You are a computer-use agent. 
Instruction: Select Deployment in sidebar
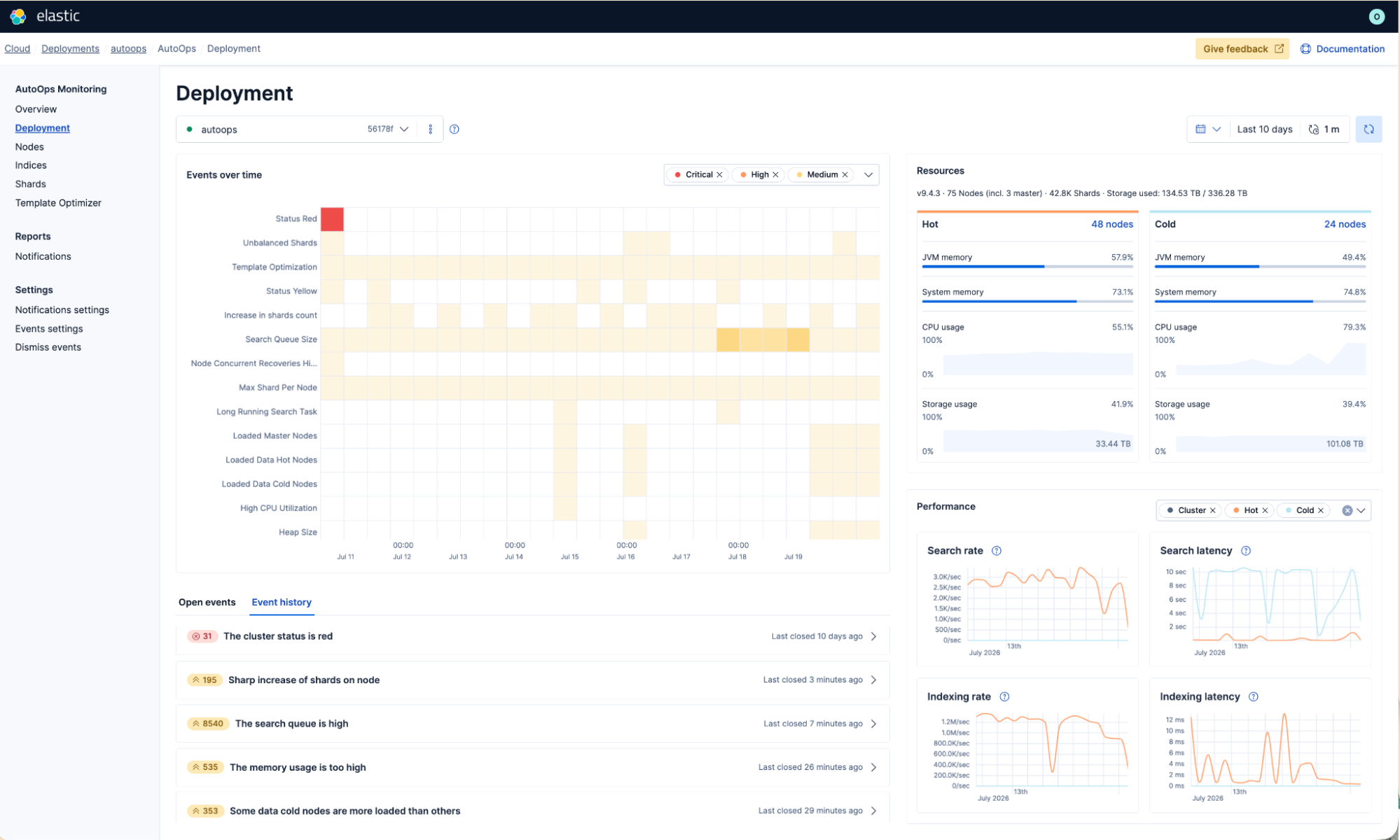pos(42,128)
